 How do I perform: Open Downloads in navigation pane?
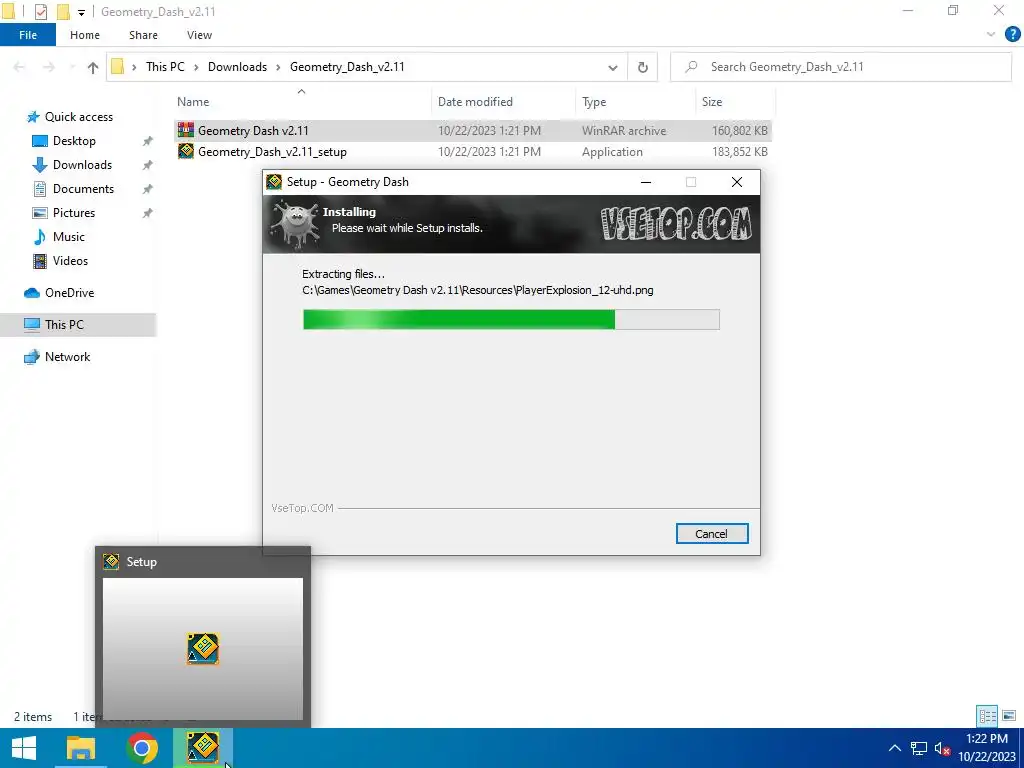[x=82, y=165]
